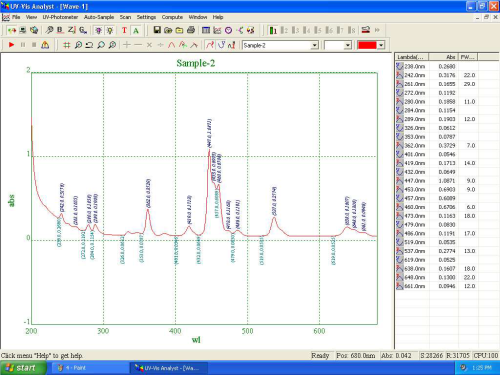
Task: Click the red peak curve icon
Action: [x=172, y=45]
